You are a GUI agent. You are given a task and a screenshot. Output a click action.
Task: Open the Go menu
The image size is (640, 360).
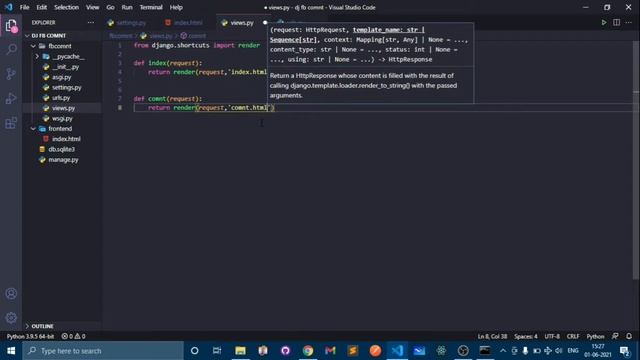tap(110, 7)
